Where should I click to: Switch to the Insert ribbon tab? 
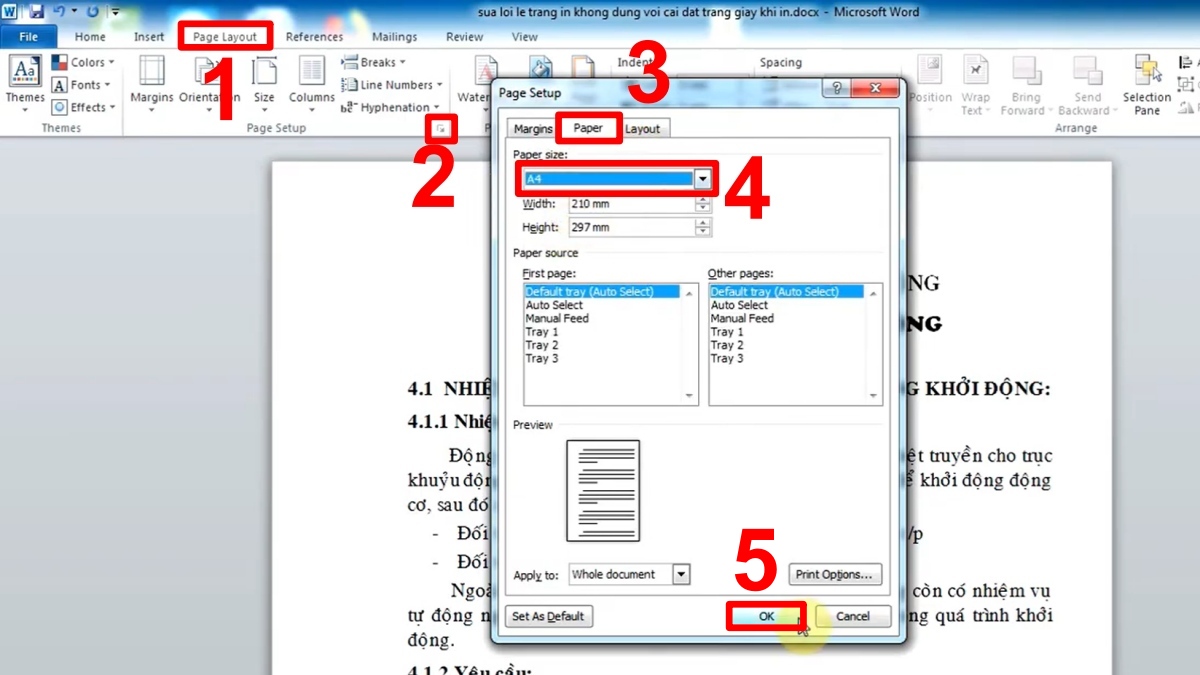click(x=149, y=37)
